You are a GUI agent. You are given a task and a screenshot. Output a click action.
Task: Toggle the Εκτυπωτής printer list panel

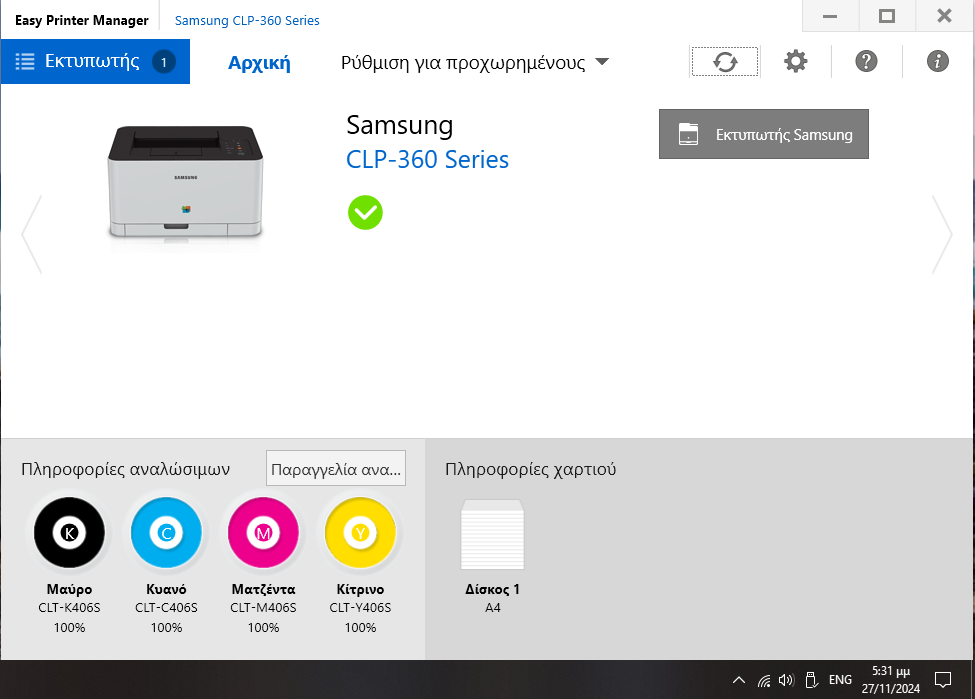[95, 62]
